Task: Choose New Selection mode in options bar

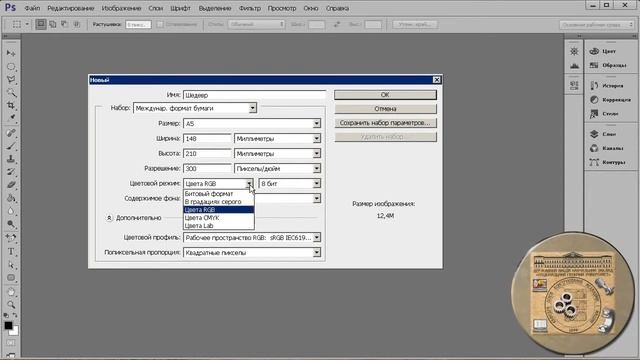Action: (41, 24)
